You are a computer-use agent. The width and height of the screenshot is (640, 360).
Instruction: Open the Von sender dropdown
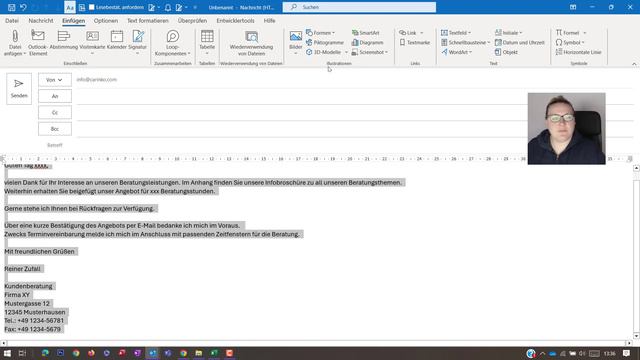click(x=55, y=80)
